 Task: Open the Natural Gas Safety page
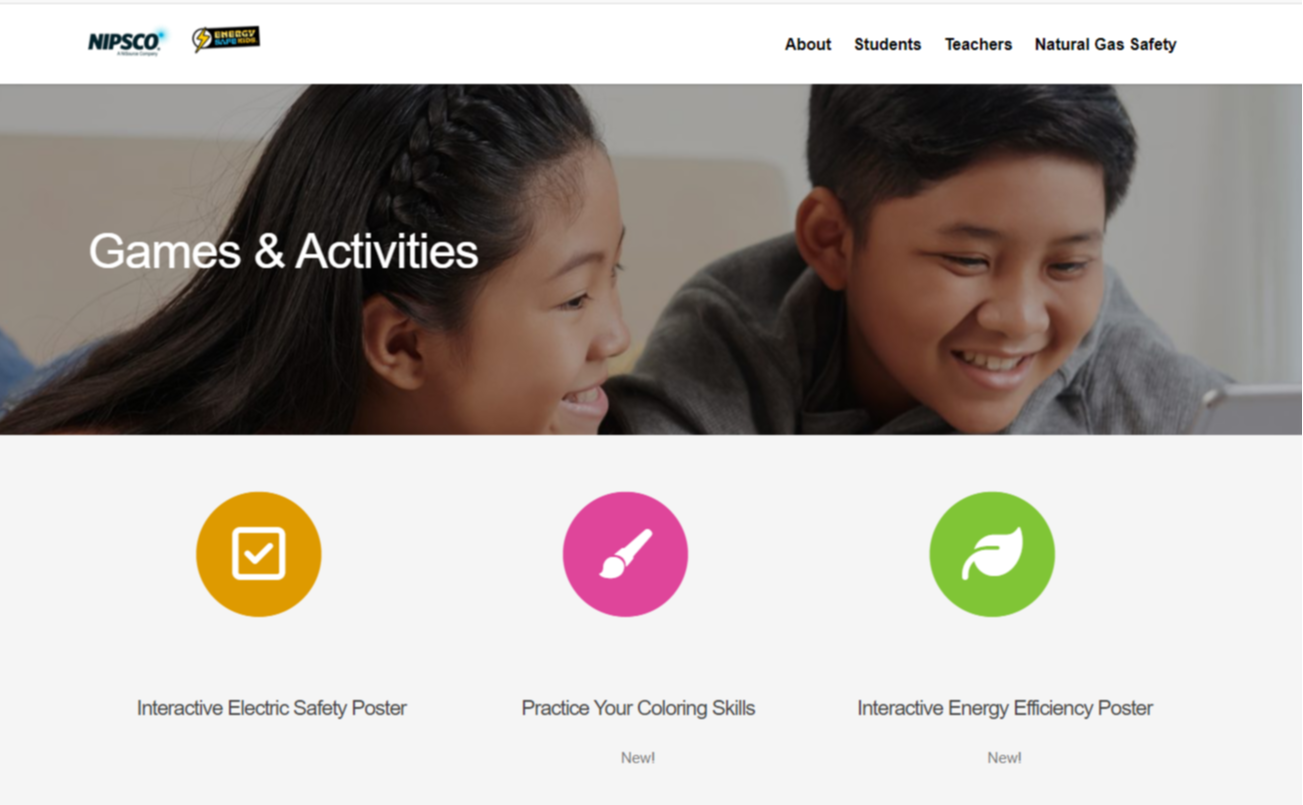point(1105,44)
